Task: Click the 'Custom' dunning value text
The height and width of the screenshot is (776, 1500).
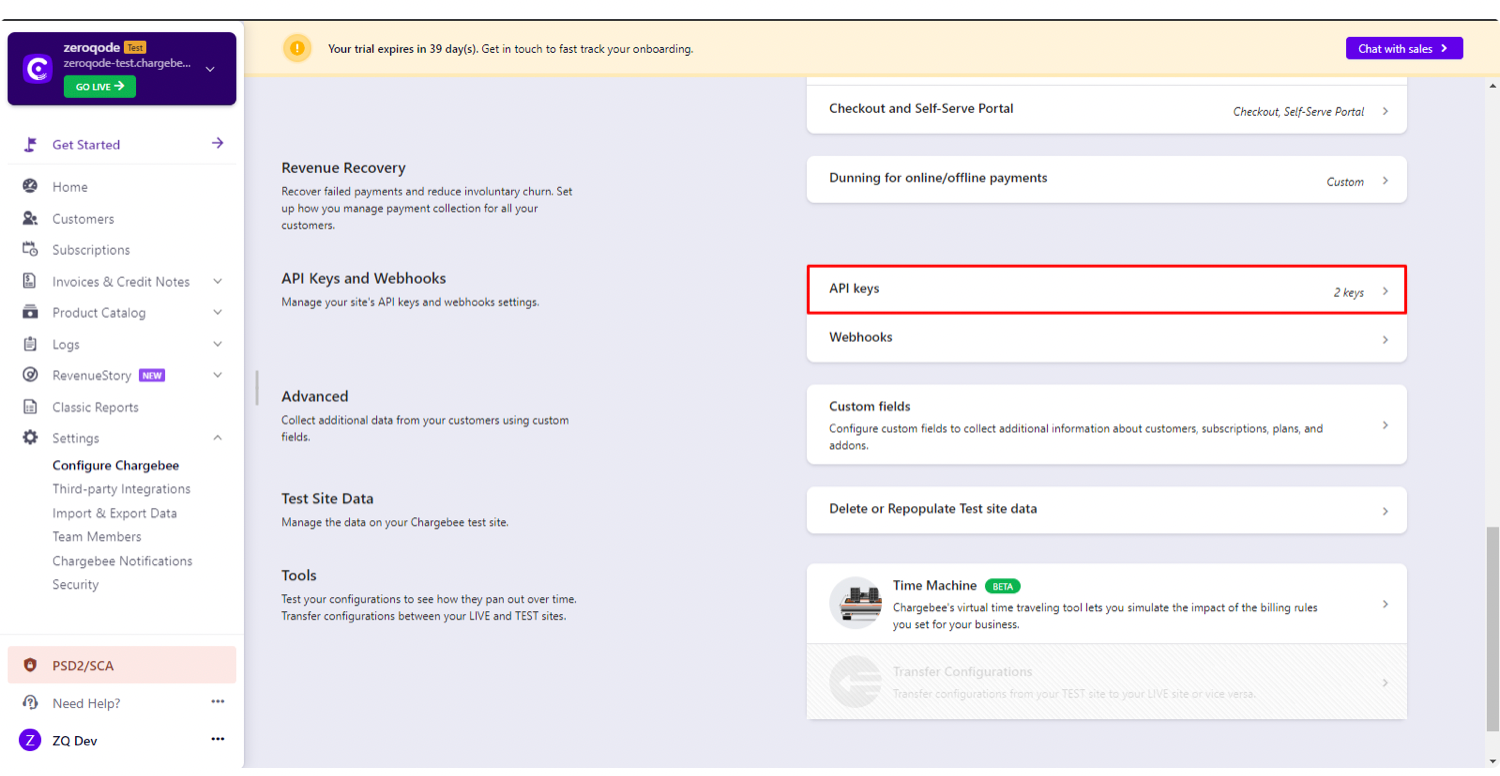Action: (1345, 182)
